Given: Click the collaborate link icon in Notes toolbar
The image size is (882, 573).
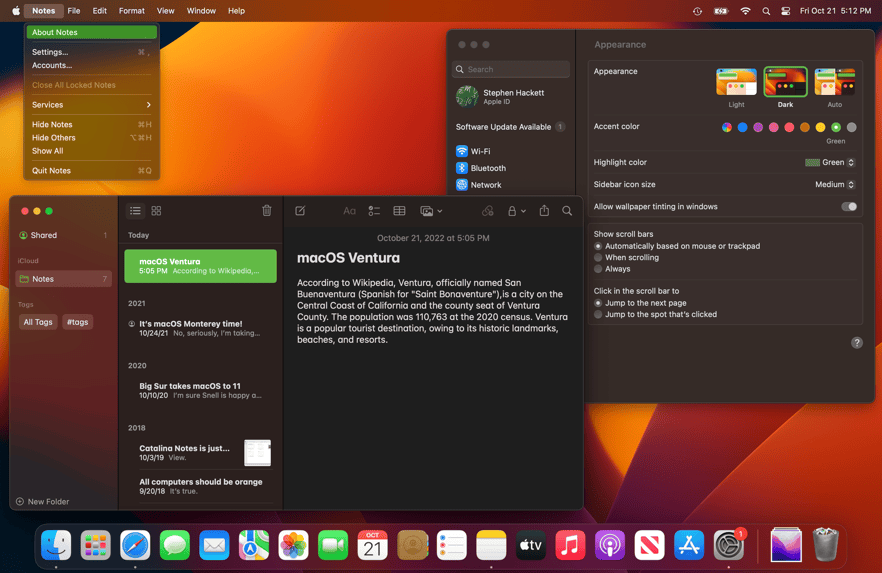Looking at the screenshot, I should coord(488,211).
